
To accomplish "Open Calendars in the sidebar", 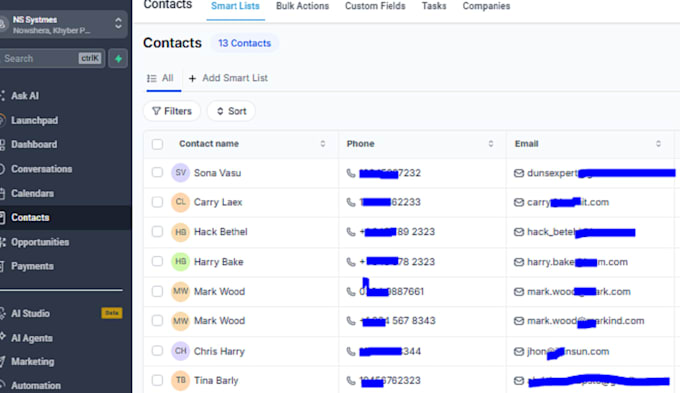I will coord(32,193).
